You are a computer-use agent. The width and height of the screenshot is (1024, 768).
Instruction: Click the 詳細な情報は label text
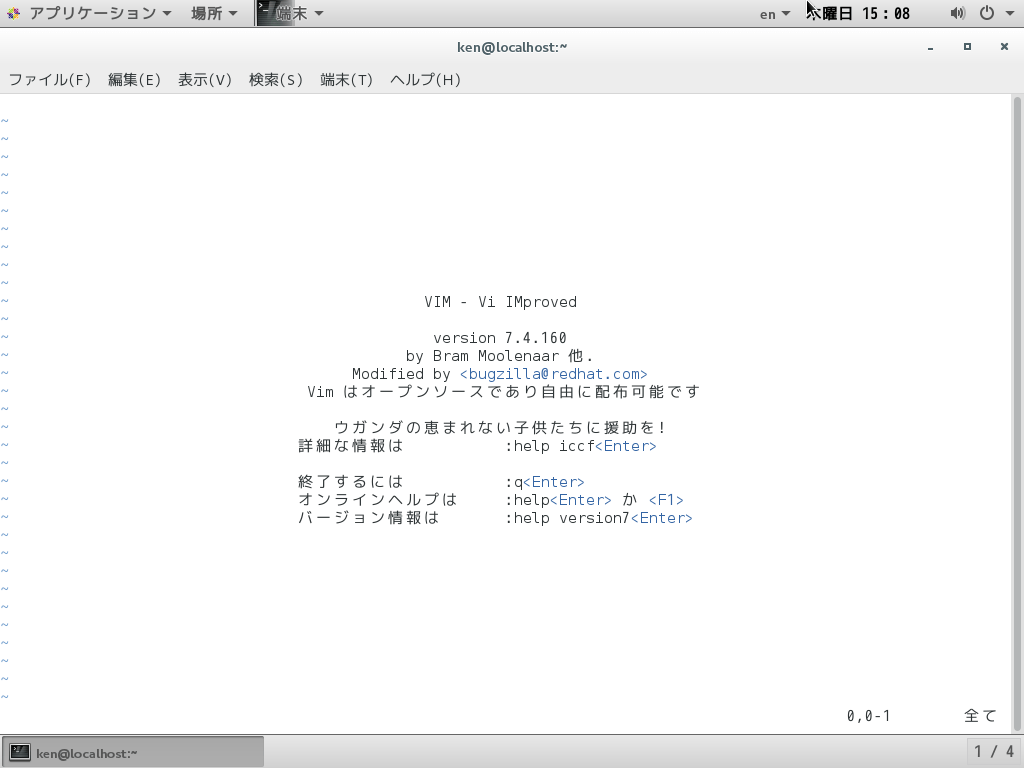tap(351, 446)
